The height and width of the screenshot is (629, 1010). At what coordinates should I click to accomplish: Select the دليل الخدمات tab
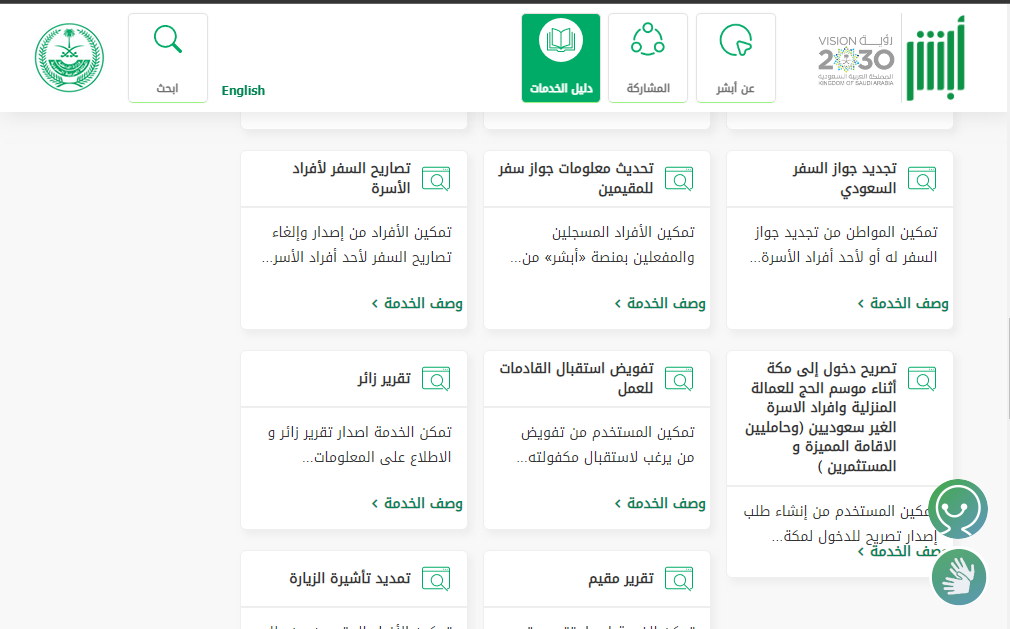pyautogui.click(x=561, y=58)
